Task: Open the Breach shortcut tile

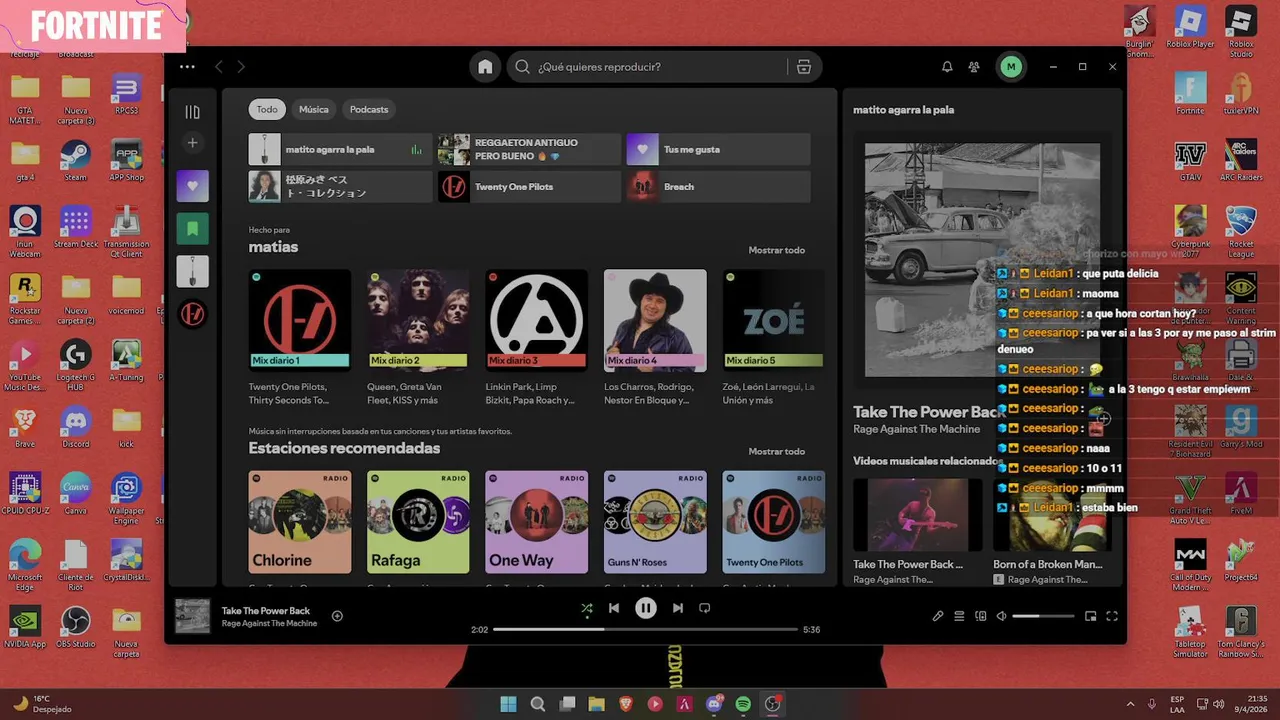Action: click(x=719, y=186)
